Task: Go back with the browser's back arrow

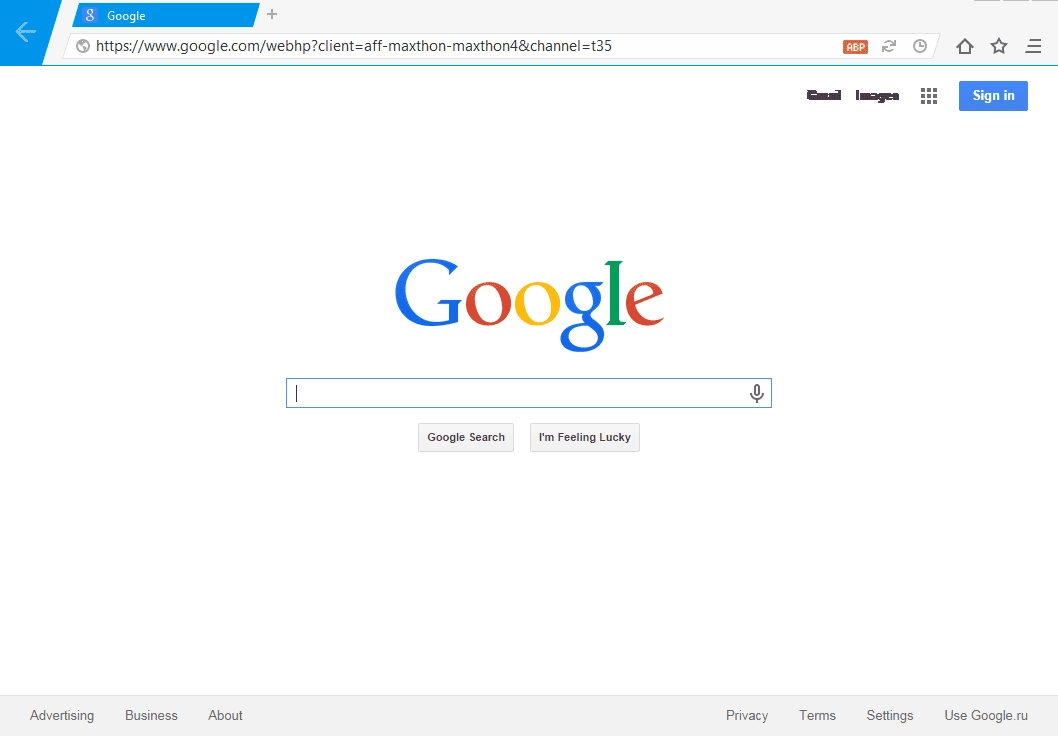Action: pyautogui.click(x=26, y=31)
